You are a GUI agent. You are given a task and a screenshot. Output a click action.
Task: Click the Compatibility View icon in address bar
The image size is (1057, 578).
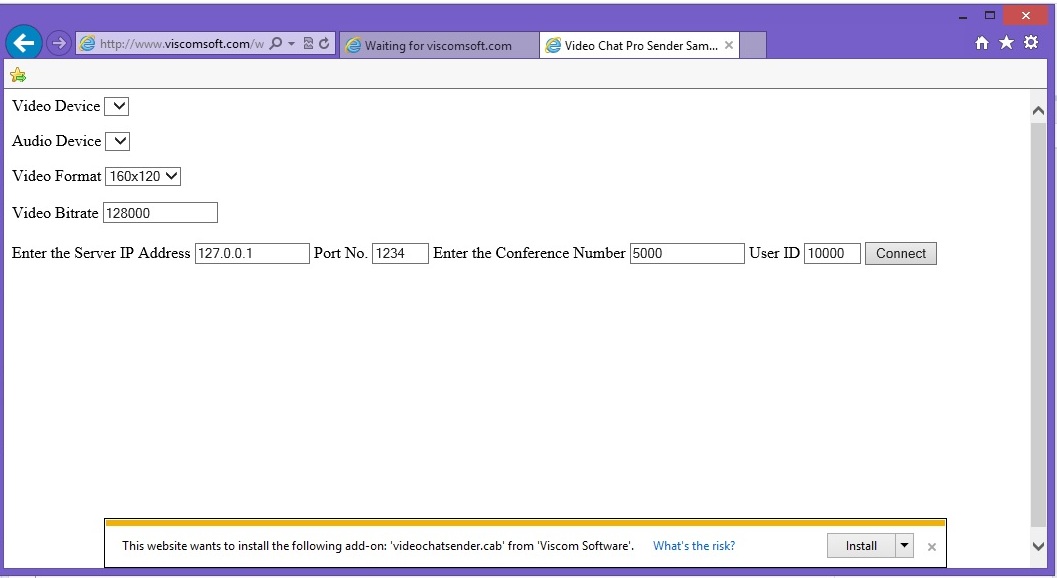click(308, 44)
